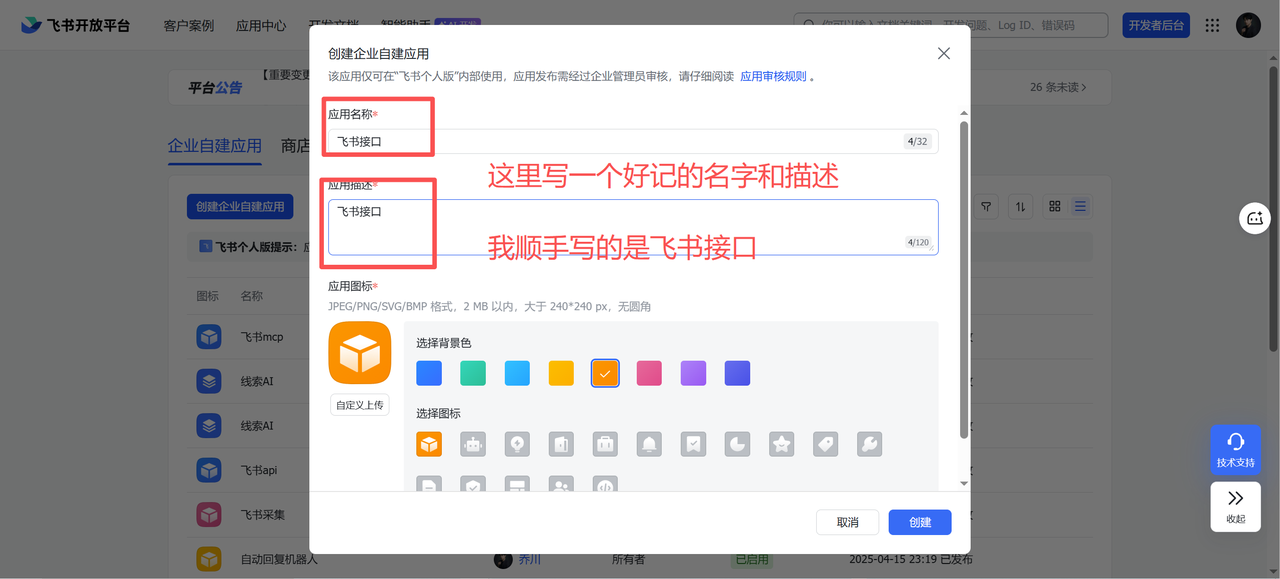Choose the purple background color swatch
The height and width of the screenshot is (579, 1280).
coord(693,373)
